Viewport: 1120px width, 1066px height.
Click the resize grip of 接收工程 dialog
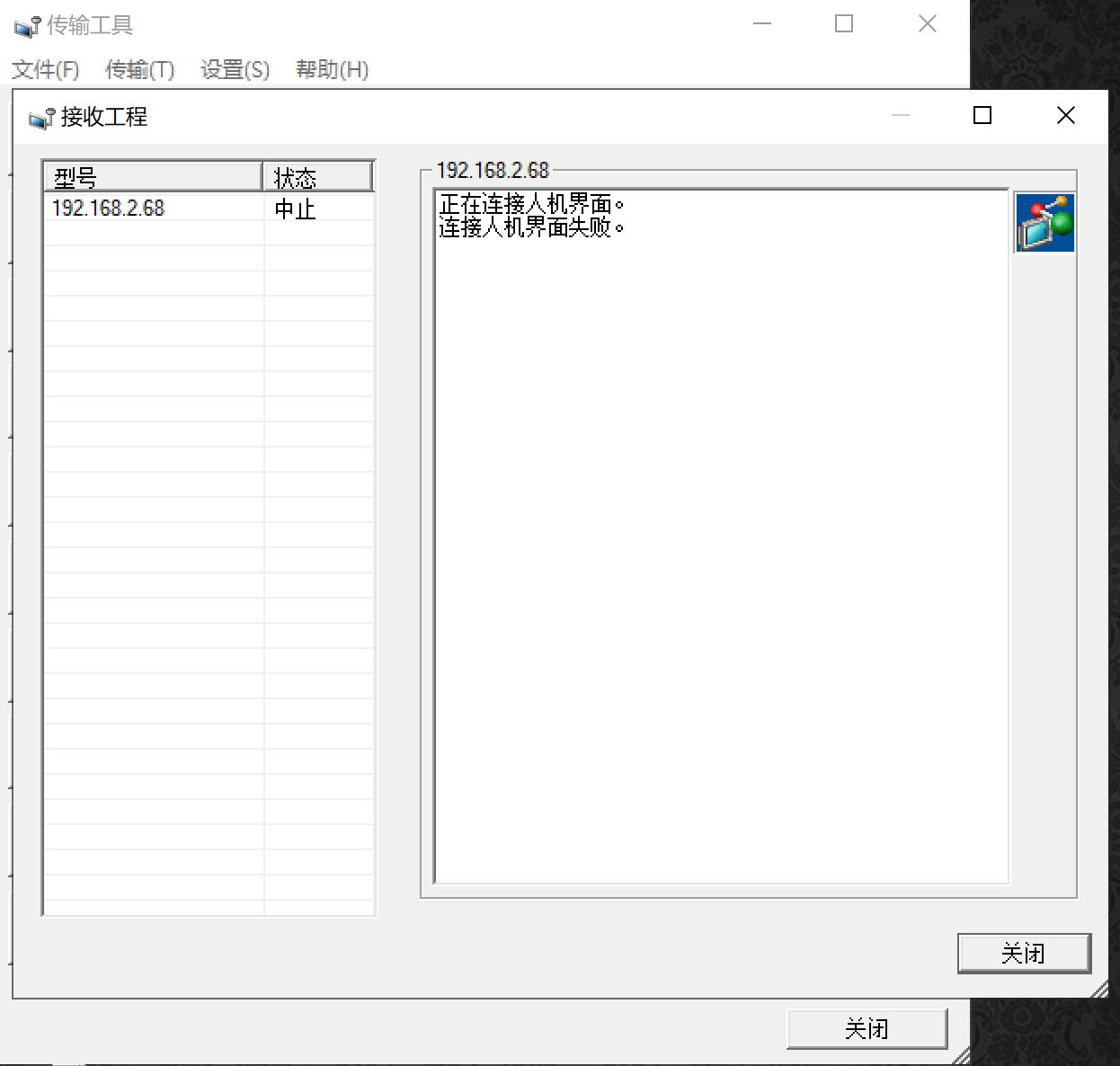coord(1099,990)
